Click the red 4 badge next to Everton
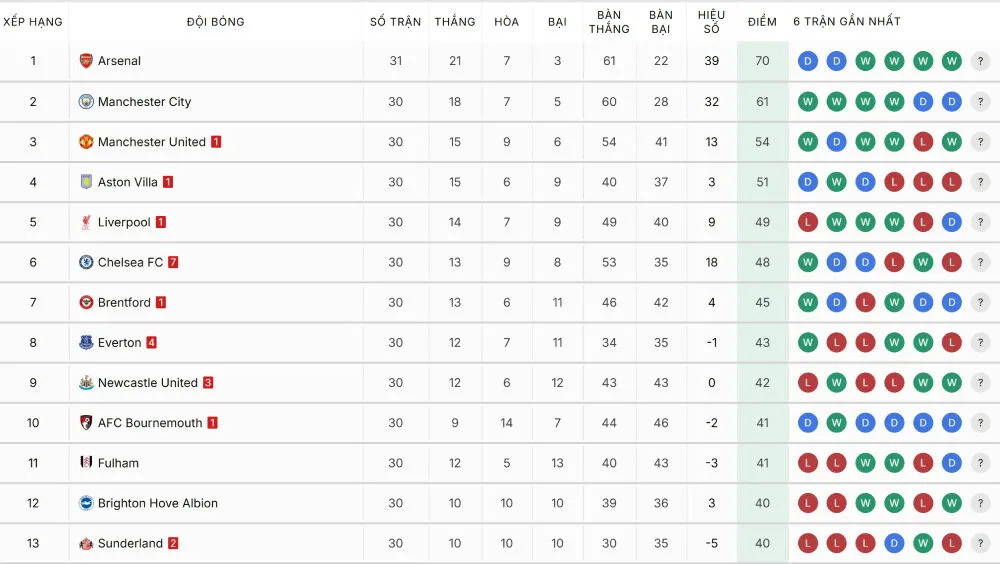Viewport: 1000px width, 564px height. click(x=152, y=342)
